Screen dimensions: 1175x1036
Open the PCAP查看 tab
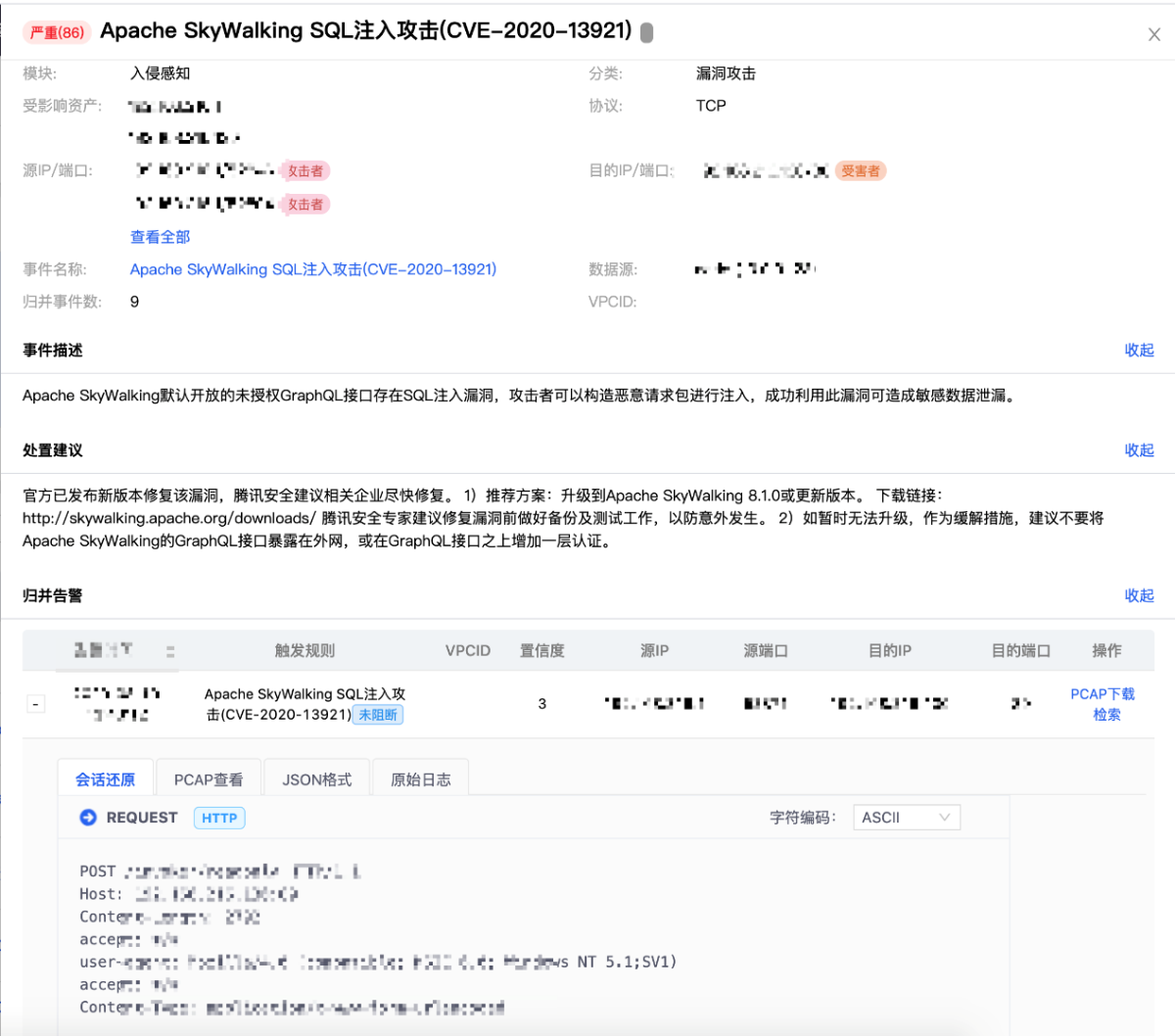pyautogui.click(x=209, y=779)
